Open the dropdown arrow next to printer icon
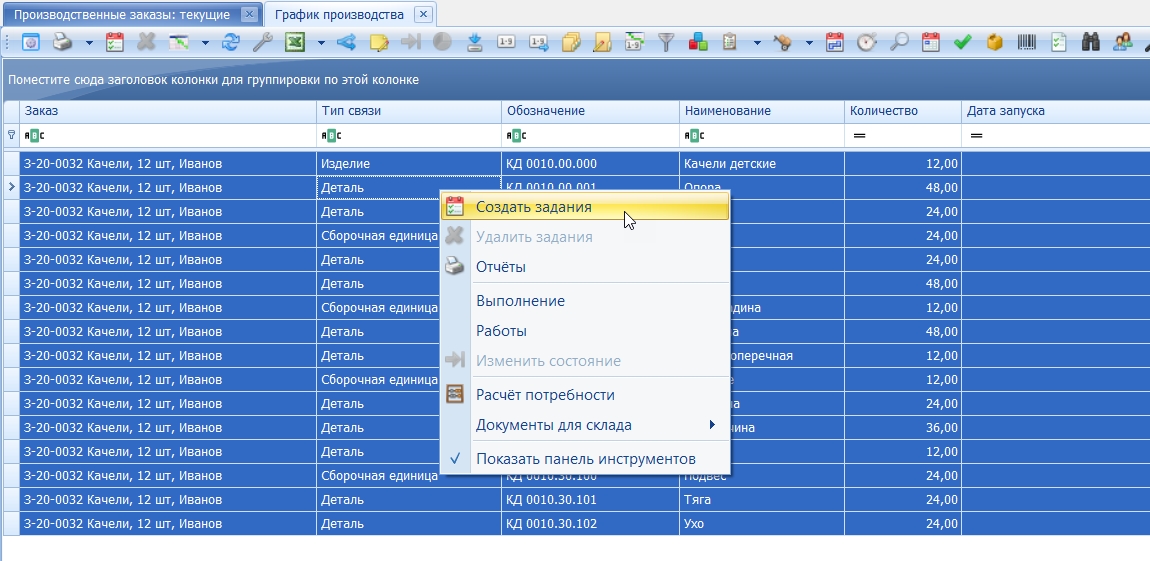Image resolution: width=1150 pixels, height=561 pixels. pos(89,43)
